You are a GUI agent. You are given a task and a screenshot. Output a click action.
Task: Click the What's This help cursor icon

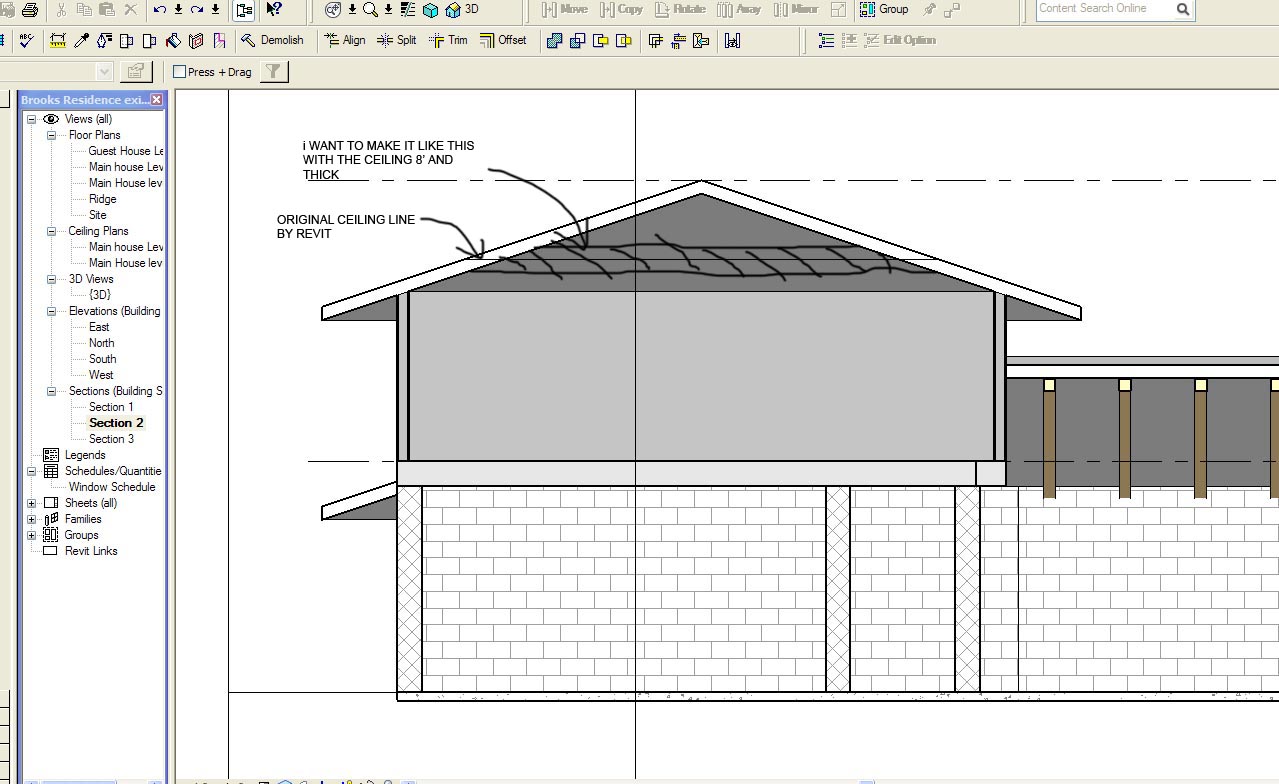click(x=274, y=9)
